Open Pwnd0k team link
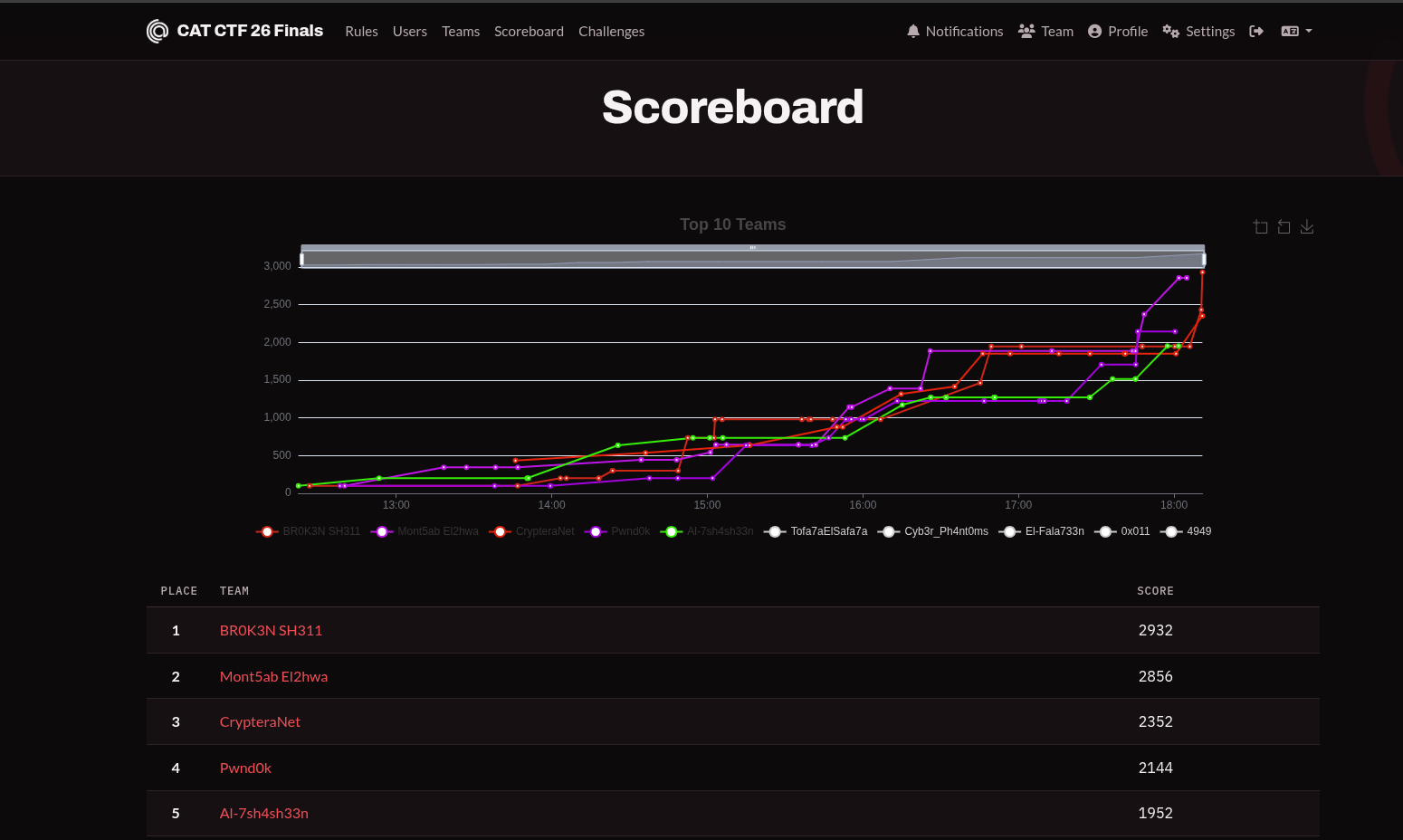Image resolution: width=1403 pixels, height=840 pixels. 245,768
